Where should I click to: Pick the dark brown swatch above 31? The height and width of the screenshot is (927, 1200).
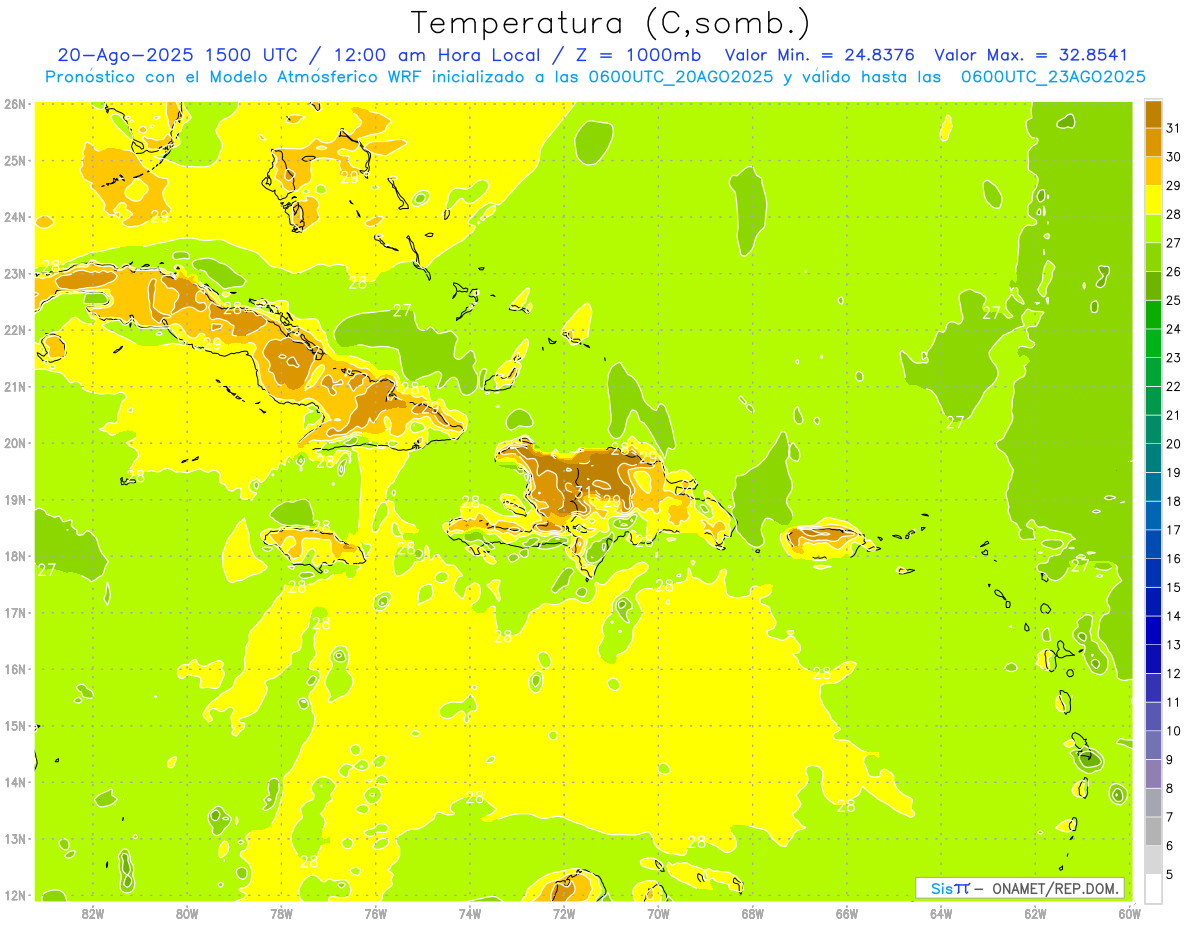click(1153, 114)
